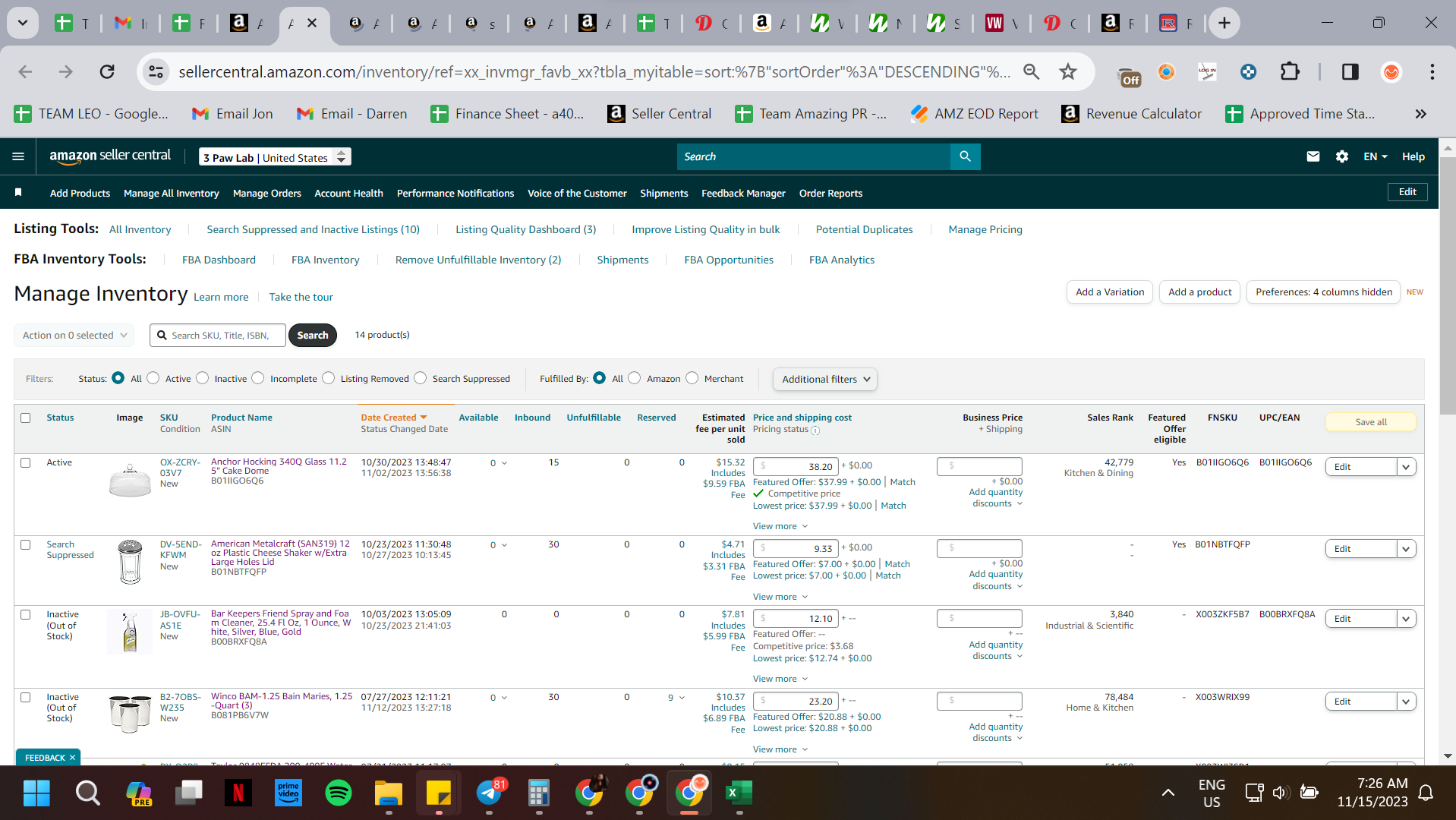Click the magnifier search button in Seller Central
Screen dimensions: 1456x820
(965, 156)
